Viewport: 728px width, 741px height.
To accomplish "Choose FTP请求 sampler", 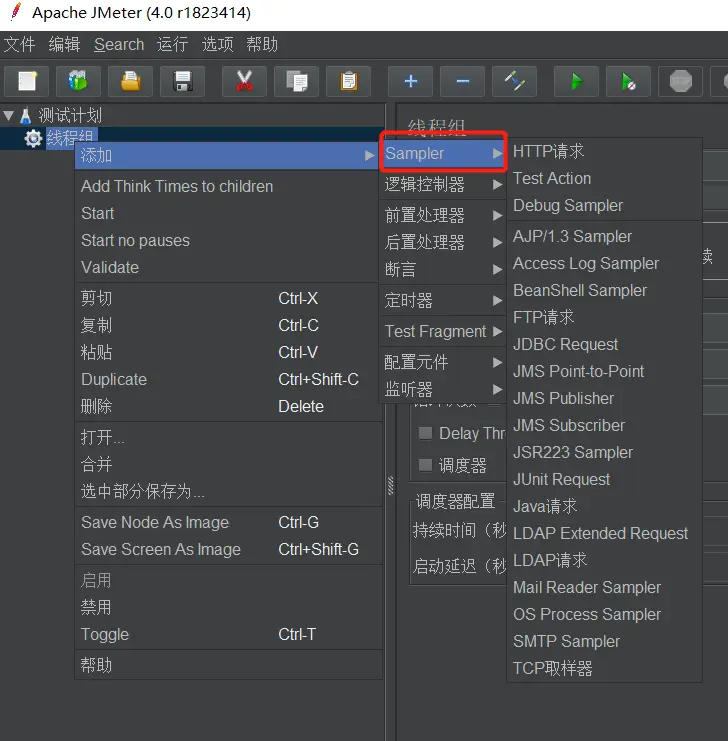I will click(x=604, y=317).
